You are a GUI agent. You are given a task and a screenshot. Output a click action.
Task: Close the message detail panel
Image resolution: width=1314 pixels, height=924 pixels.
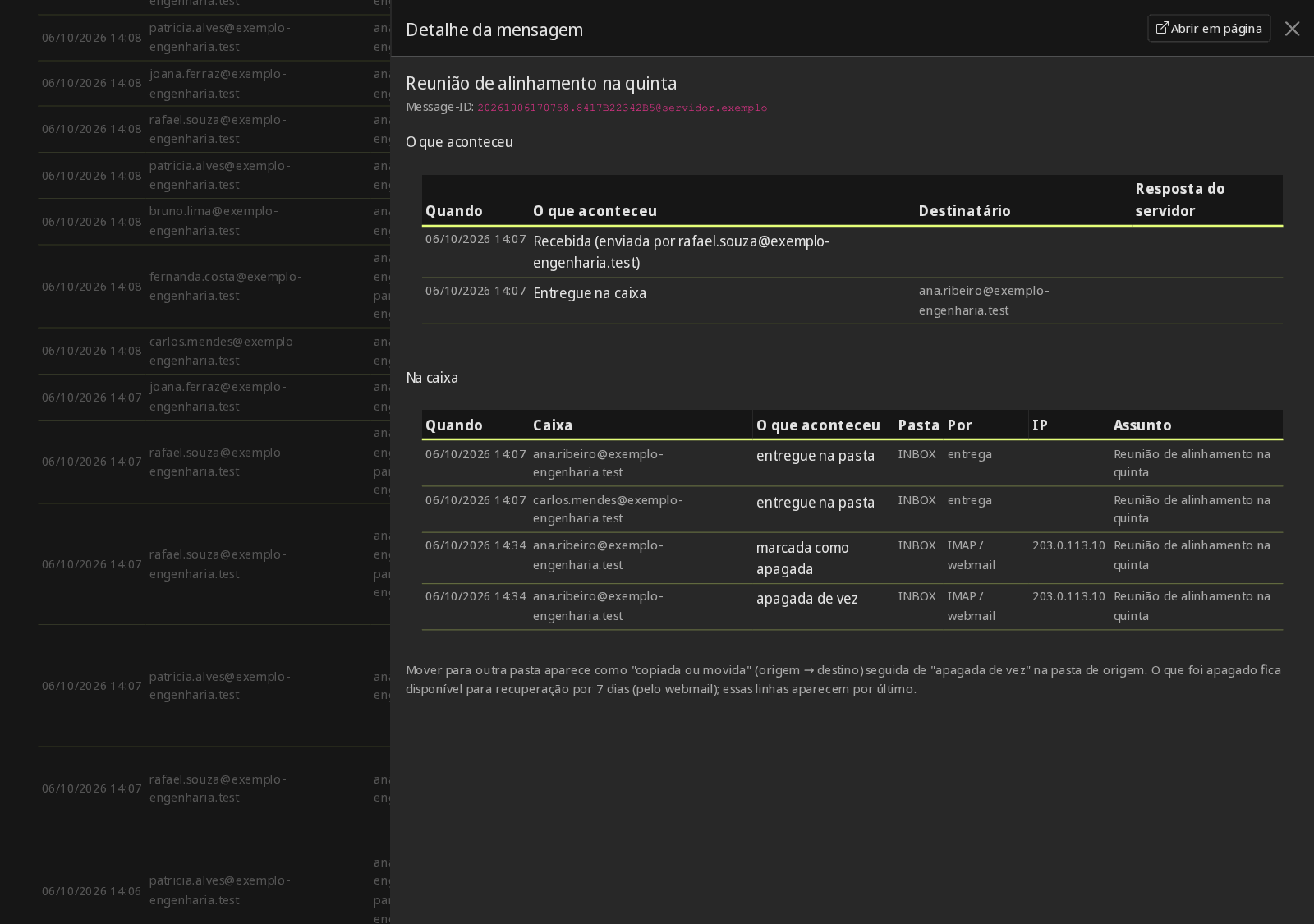coord(1292,29)
